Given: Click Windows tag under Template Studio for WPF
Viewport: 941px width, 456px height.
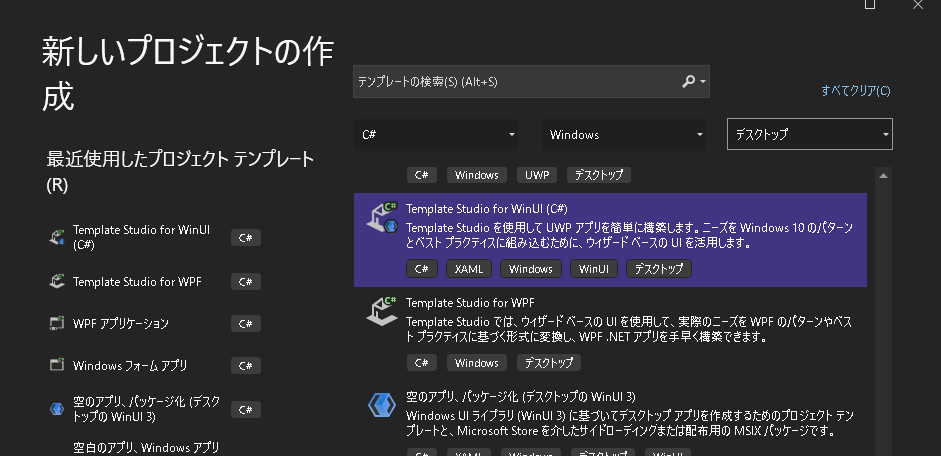Looking at the screenshot, I should pos(477,362).
